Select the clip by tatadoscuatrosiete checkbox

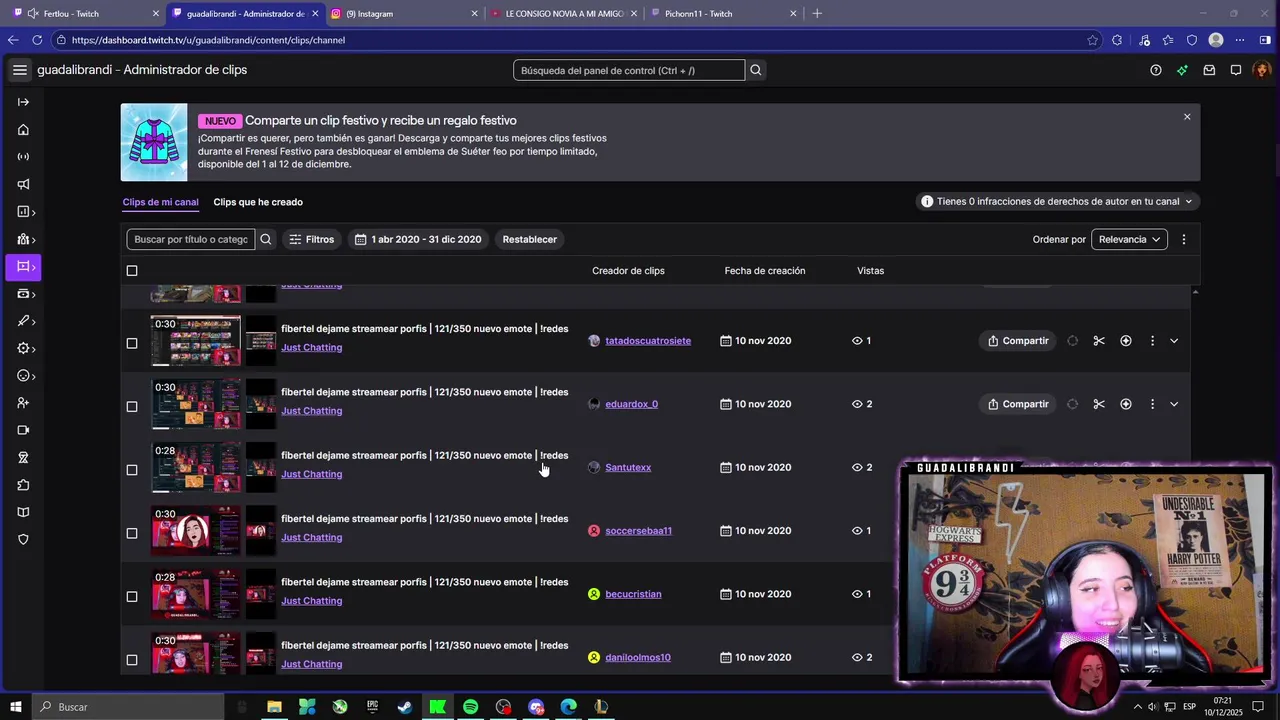tap(132, 343)
